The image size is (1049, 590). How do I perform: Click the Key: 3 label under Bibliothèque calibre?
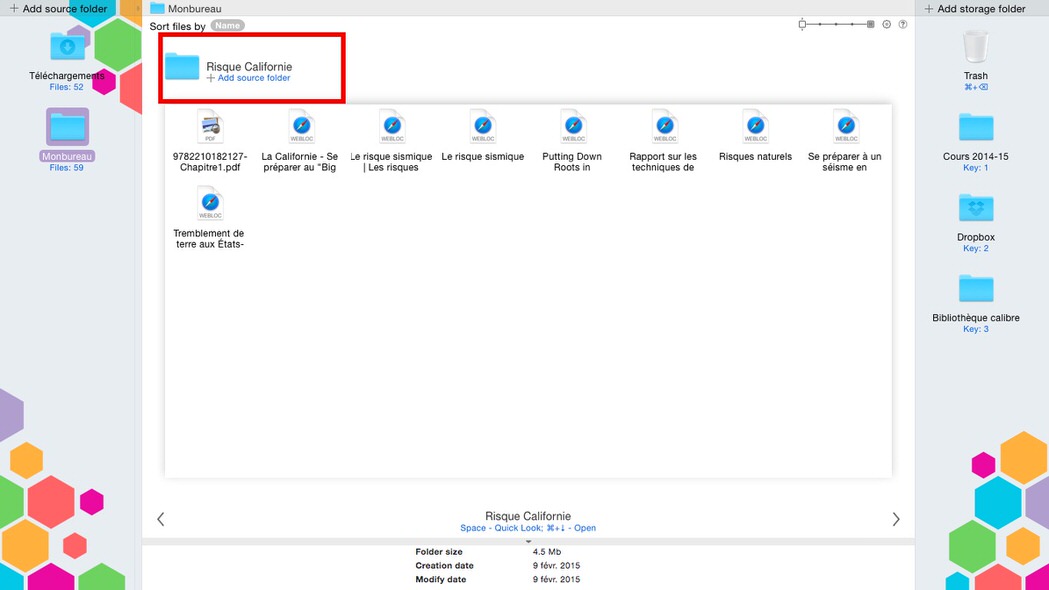click(x=975, y=329)
